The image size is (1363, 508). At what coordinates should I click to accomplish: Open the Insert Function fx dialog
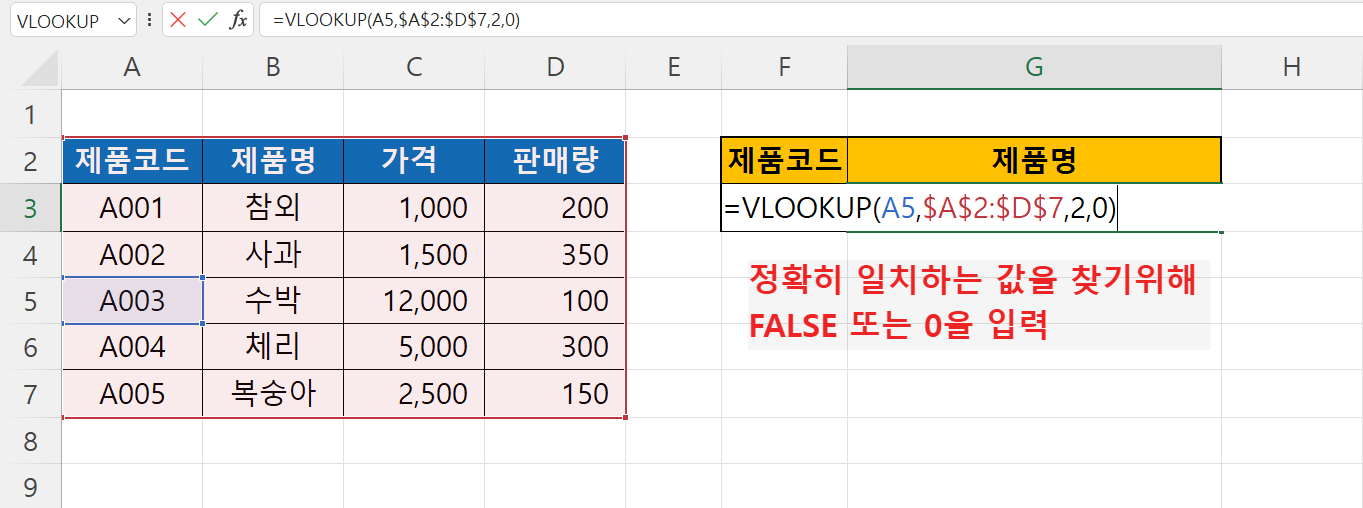pos(238,20)
